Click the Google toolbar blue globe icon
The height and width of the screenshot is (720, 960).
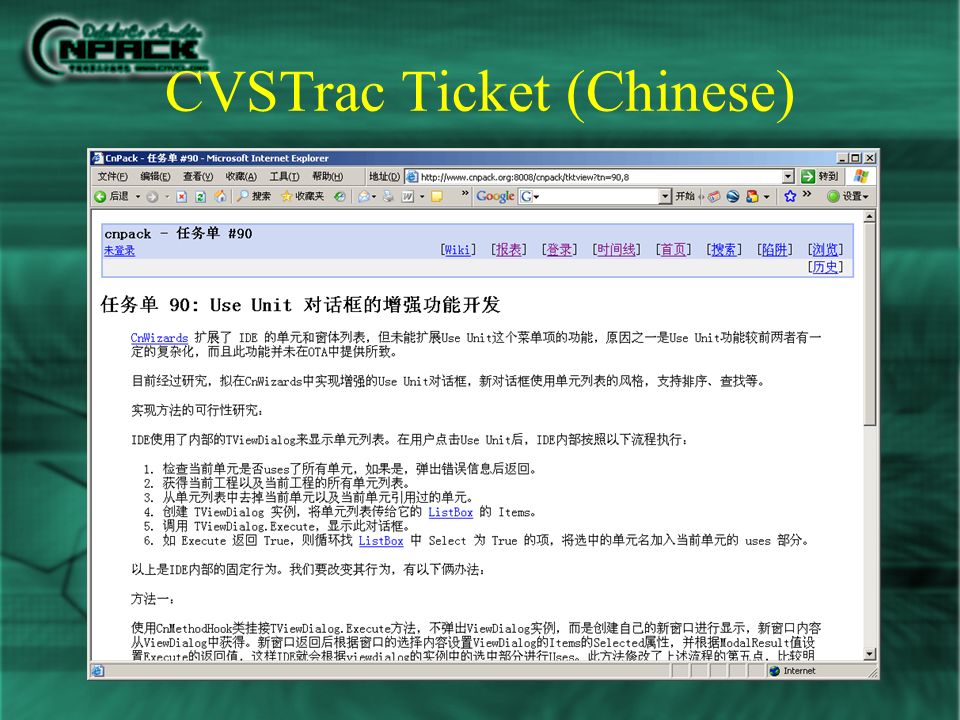tap(733, 197)
